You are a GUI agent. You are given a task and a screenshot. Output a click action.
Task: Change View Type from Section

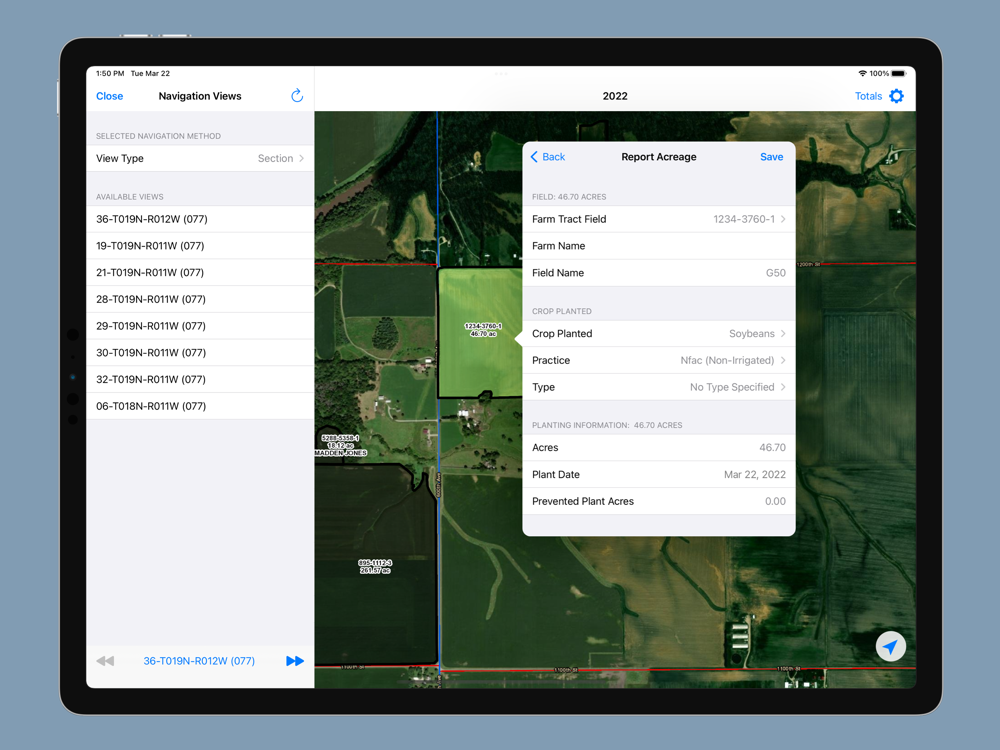tap(200, 158)
